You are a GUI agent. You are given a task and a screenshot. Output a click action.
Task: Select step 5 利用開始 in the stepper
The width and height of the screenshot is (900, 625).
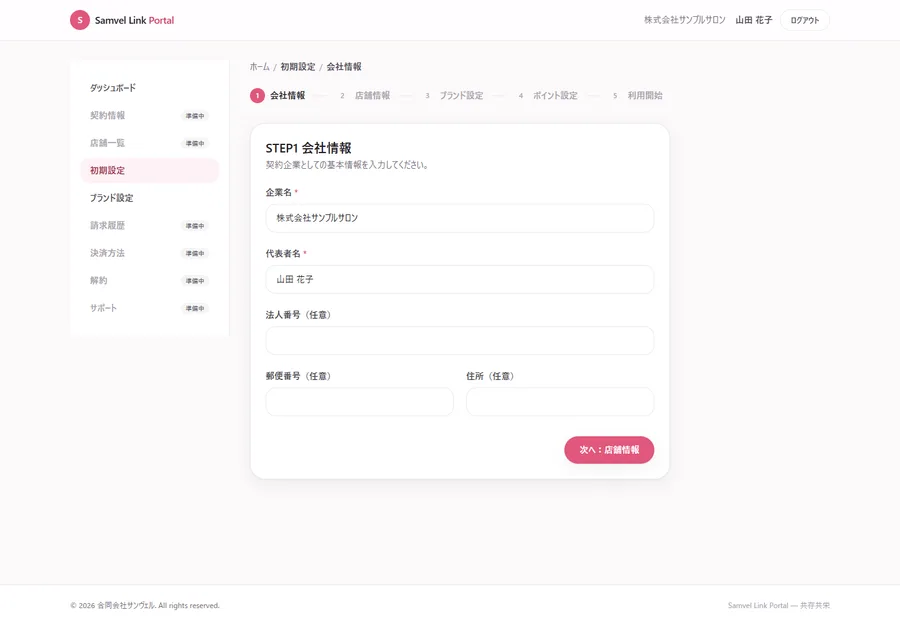click(x=637, y=95)
